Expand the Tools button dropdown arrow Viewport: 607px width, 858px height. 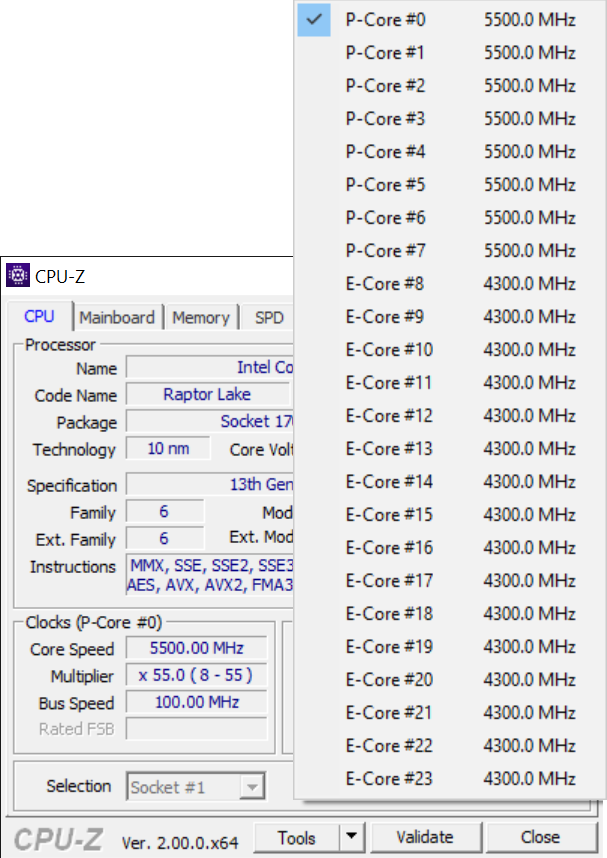pyautogui.click(x=351, y=837)
